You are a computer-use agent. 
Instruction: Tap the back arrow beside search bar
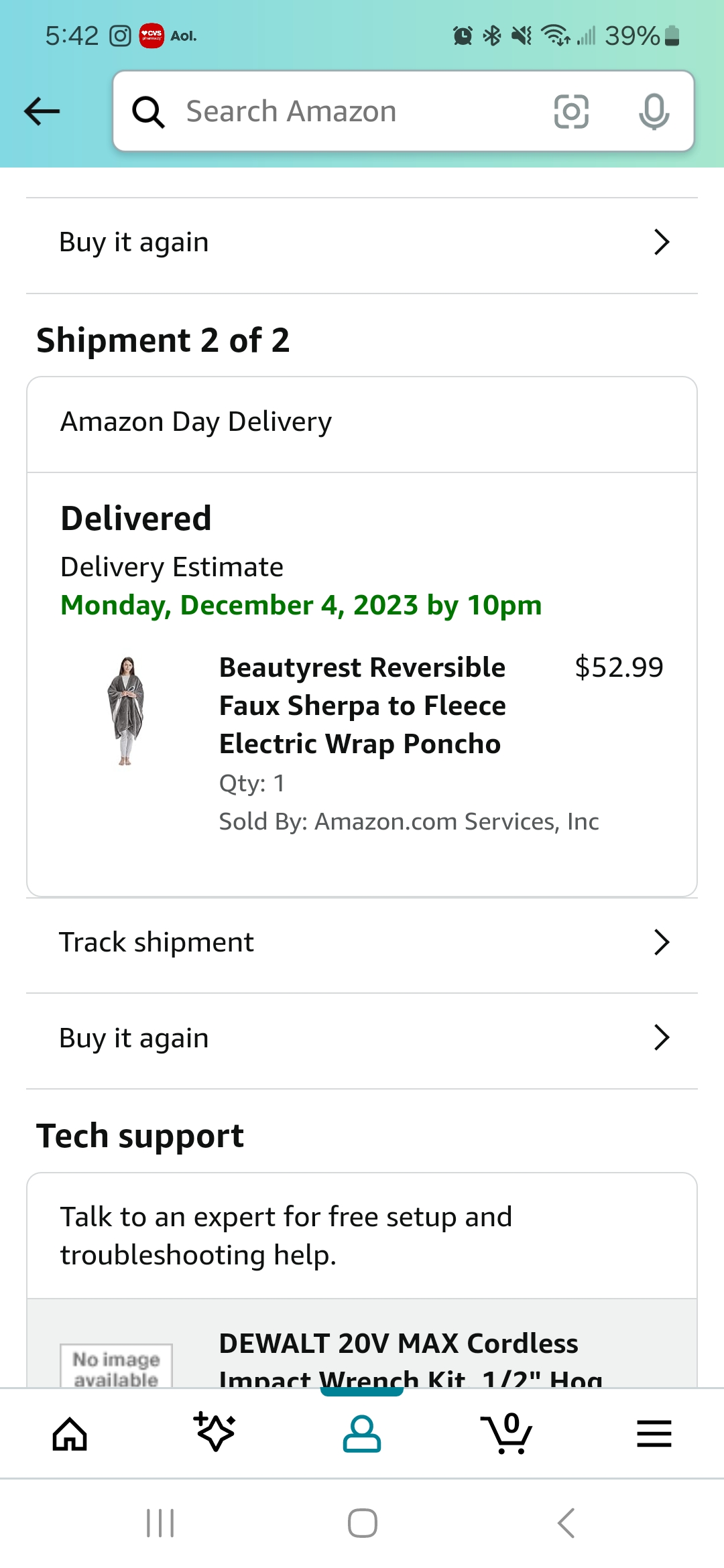tap(42, 111)
